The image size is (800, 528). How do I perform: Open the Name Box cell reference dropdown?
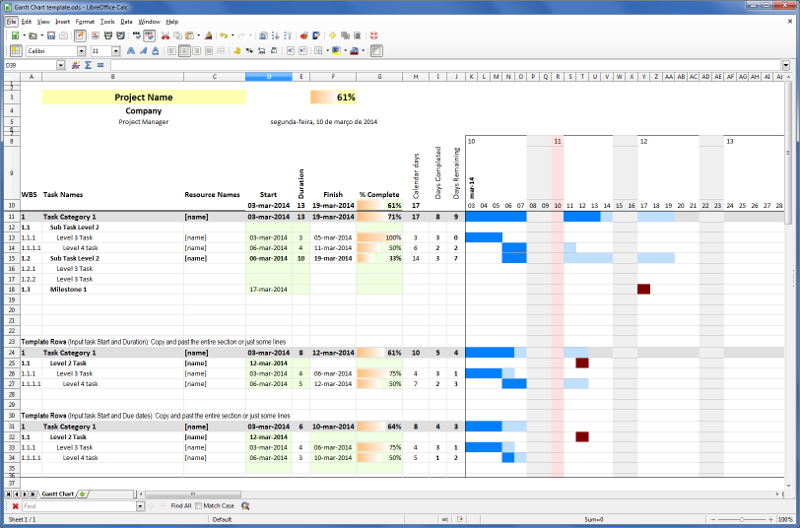(60, 65)
